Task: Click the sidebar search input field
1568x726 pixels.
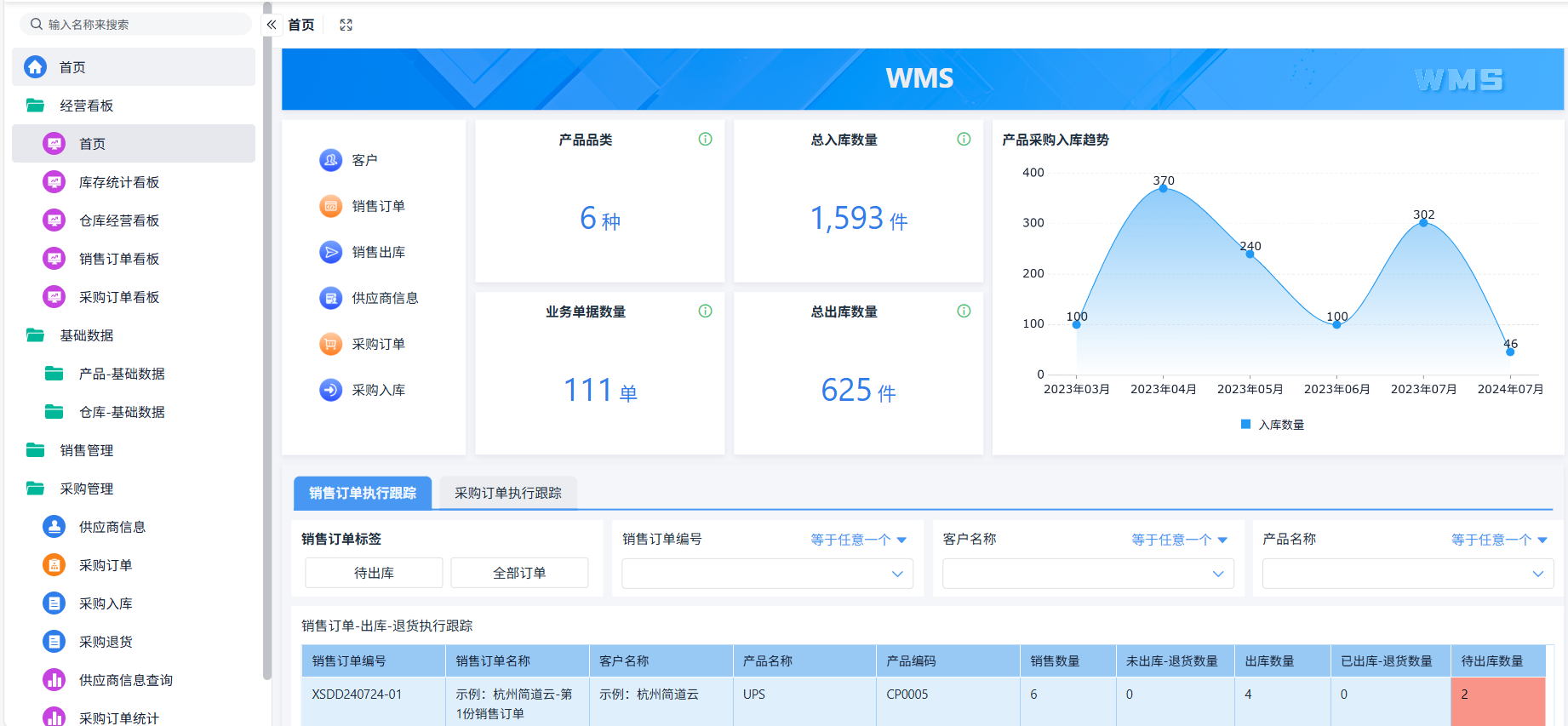Action: pyautogui.click(x=136, y=25)
